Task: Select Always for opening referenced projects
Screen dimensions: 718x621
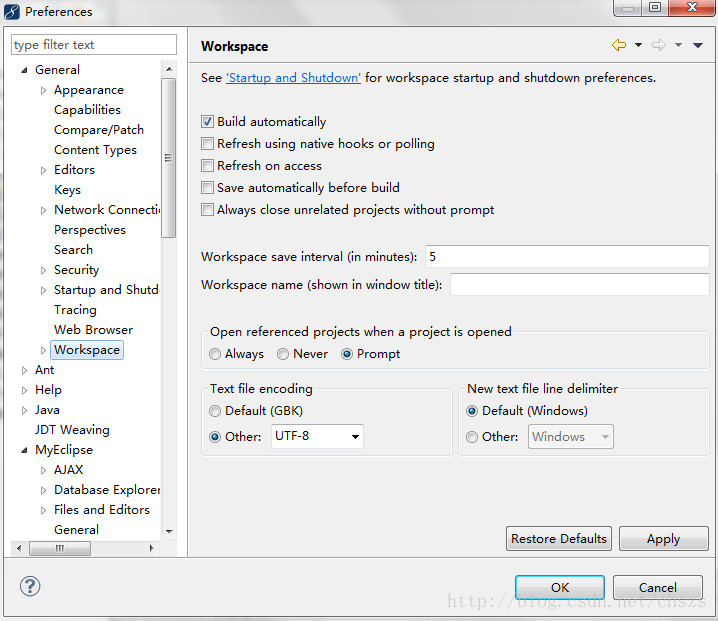Action: [x=215, y=354]
